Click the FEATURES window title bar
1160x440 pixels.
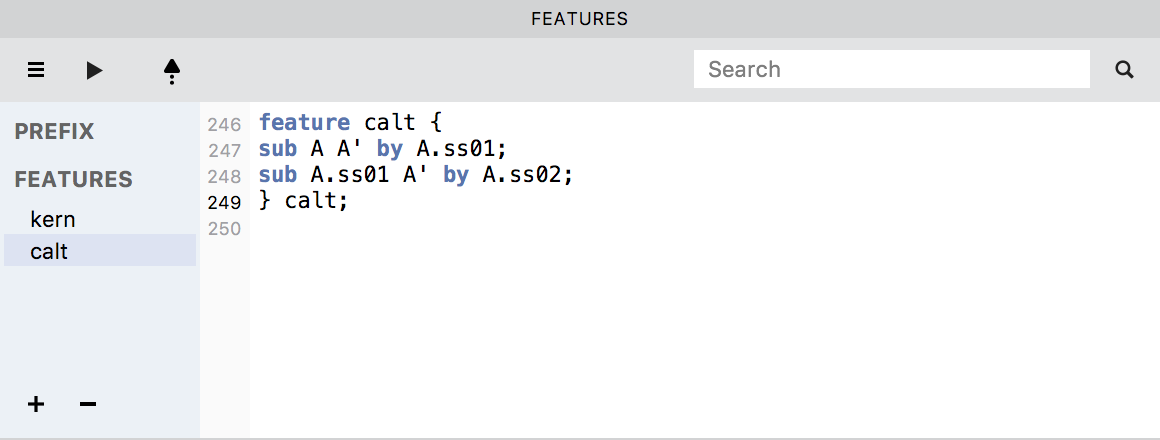pyautogui.click(x=580, y=18)
